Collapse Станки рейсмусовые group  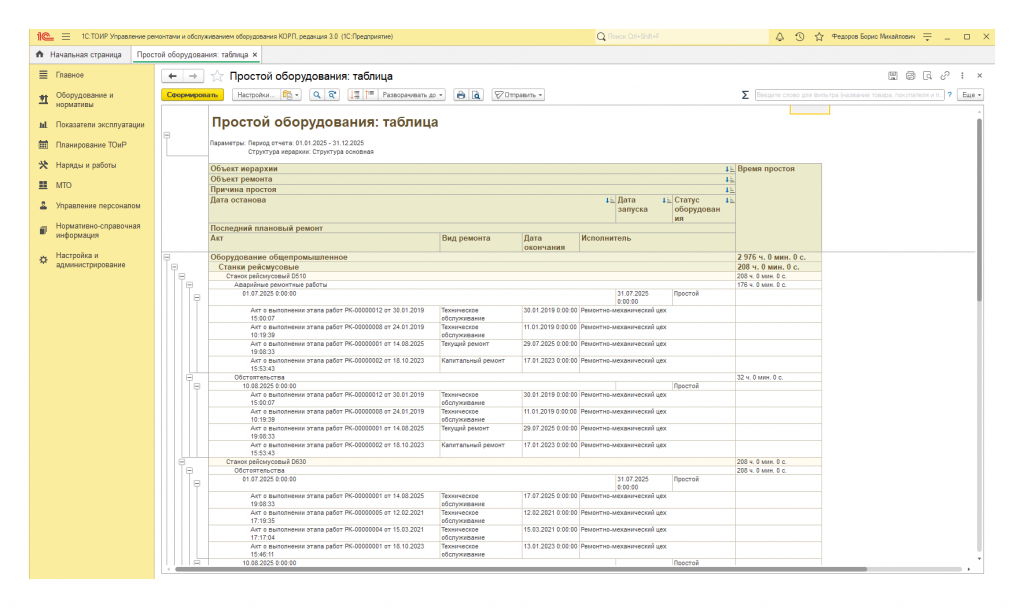pos(174,267)
